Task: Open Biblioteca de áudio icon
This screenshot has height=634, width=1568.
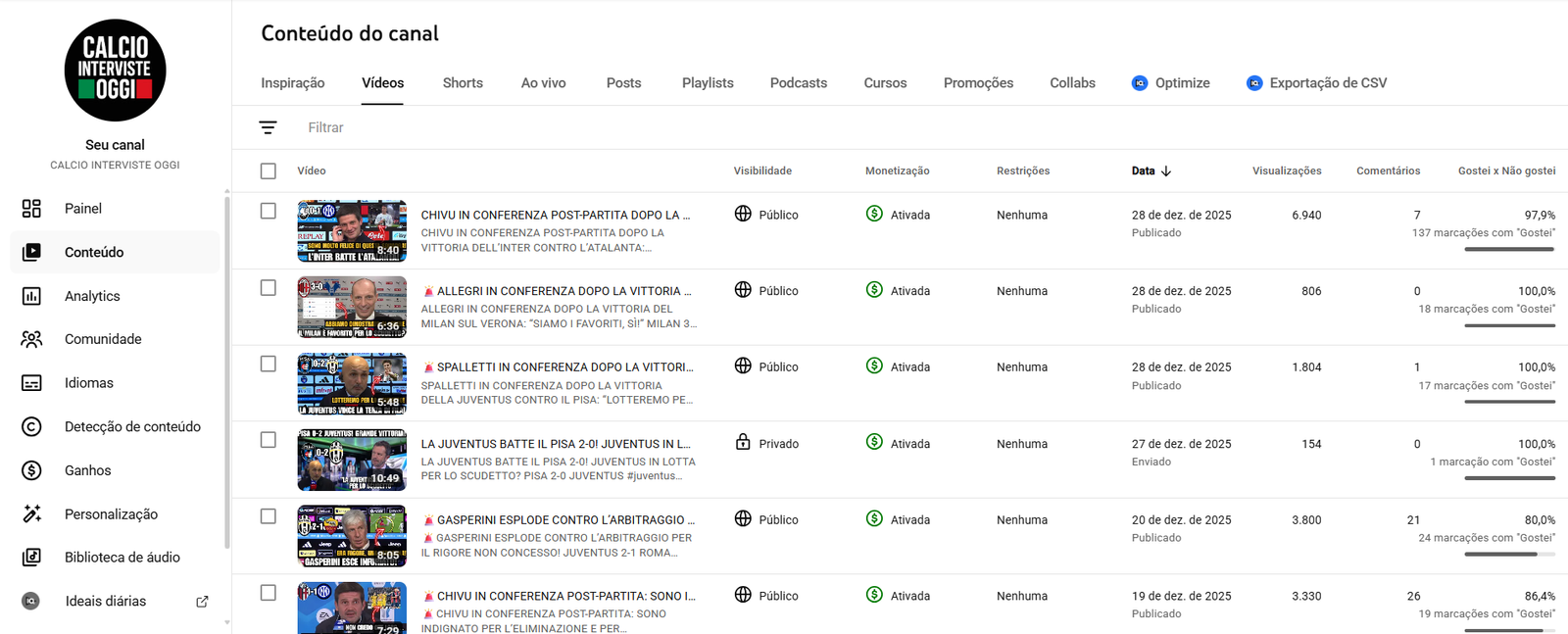Action: click(31, 558)
